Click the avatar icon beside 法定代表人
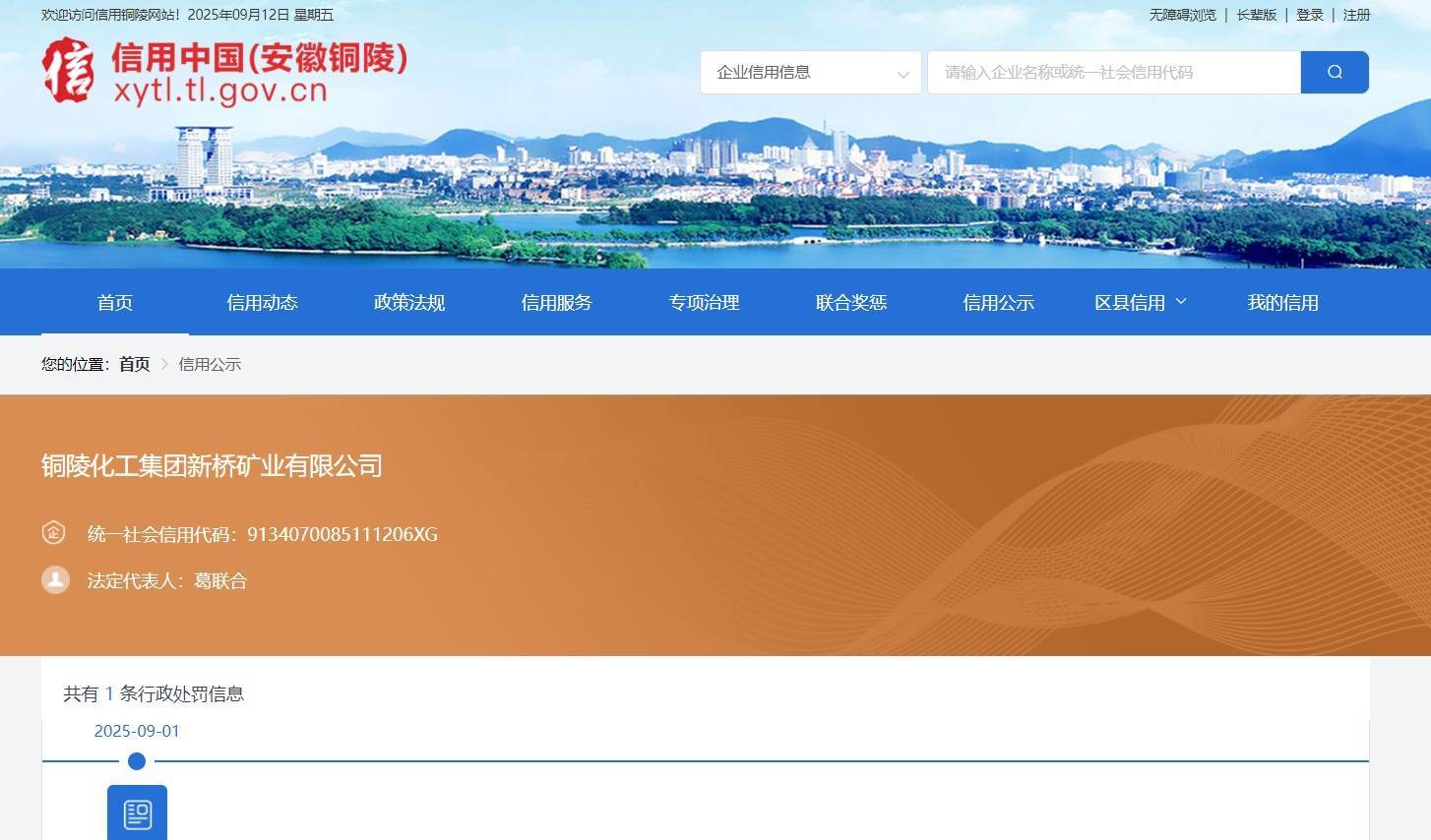Screen dimensions: 1431x840 pos(55,580)
